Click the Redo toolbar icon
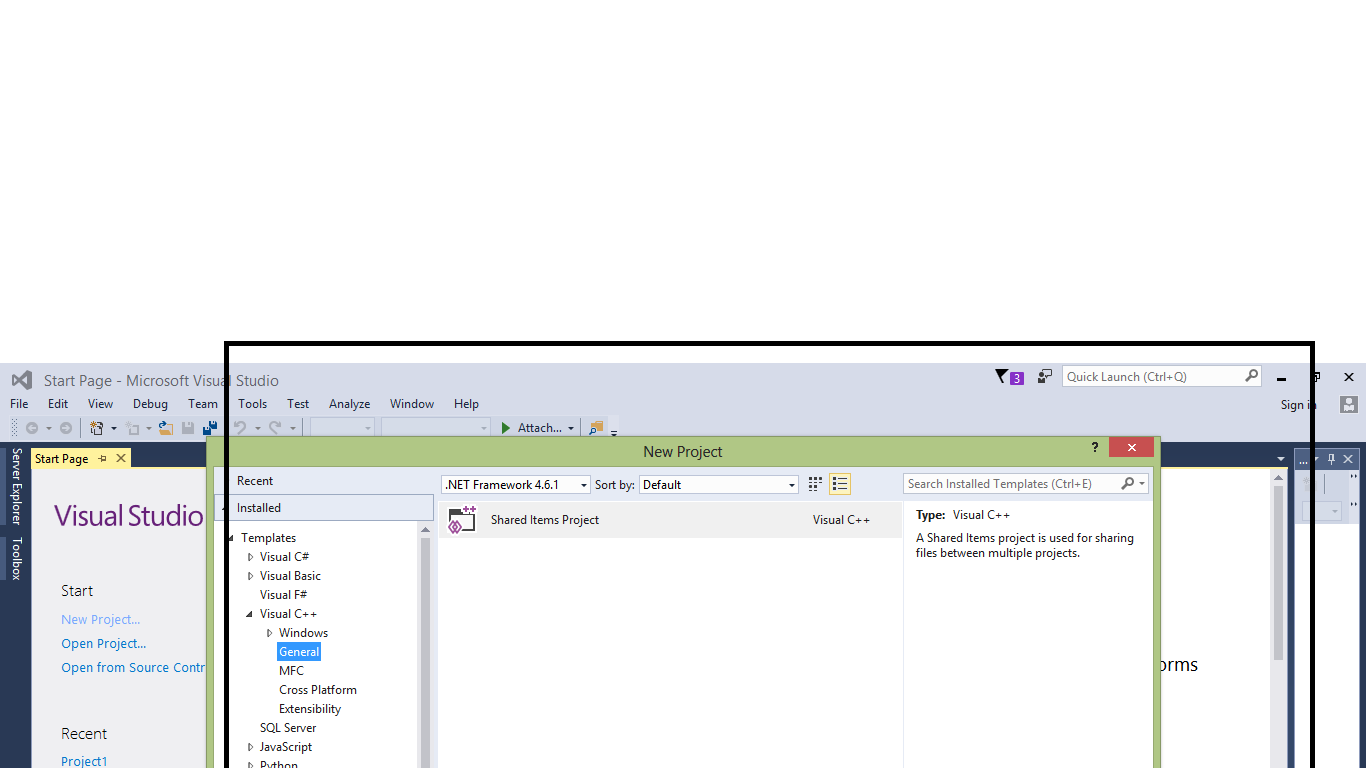Screen dimensions: 1366x768 click(275, 428)
